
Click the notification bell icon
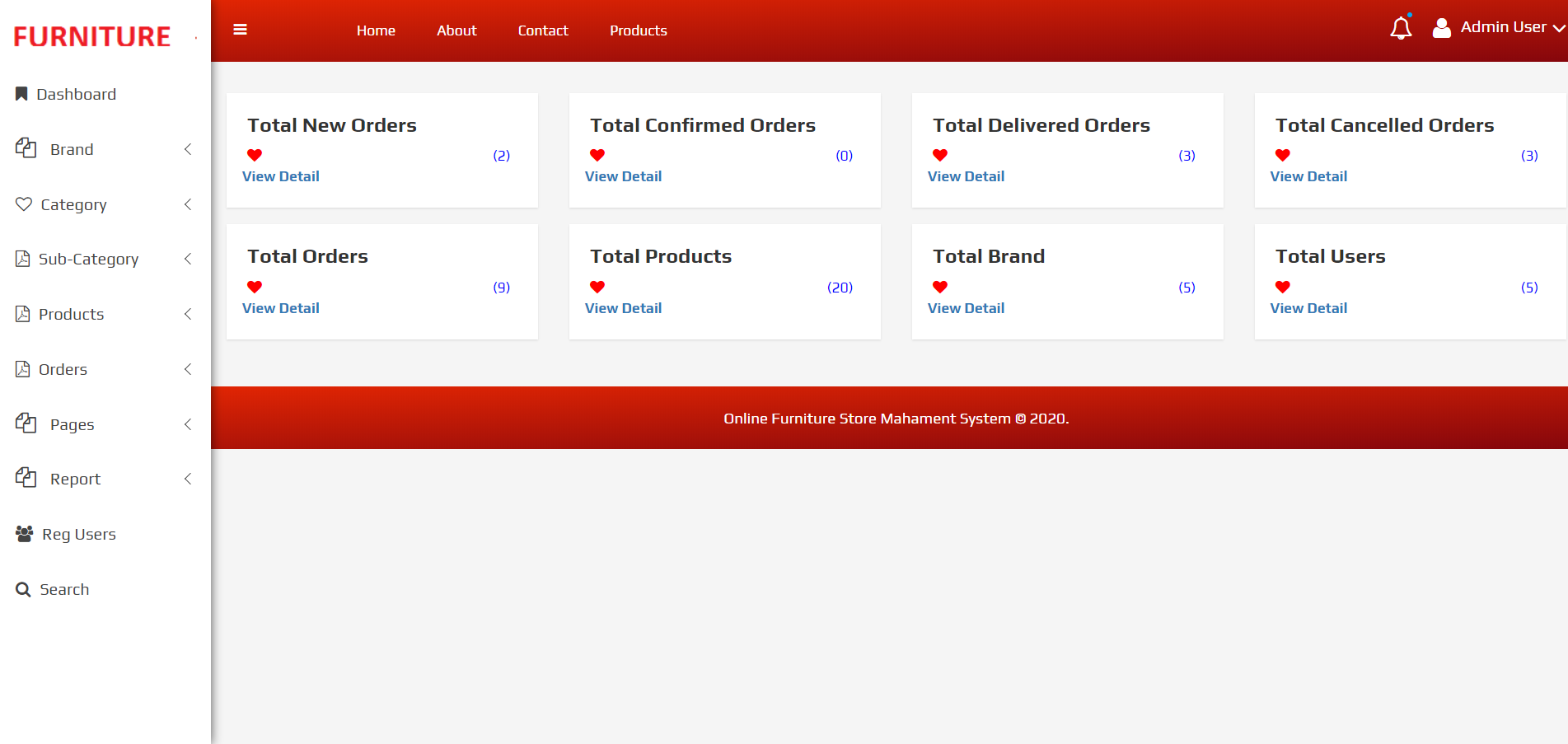1400,29
